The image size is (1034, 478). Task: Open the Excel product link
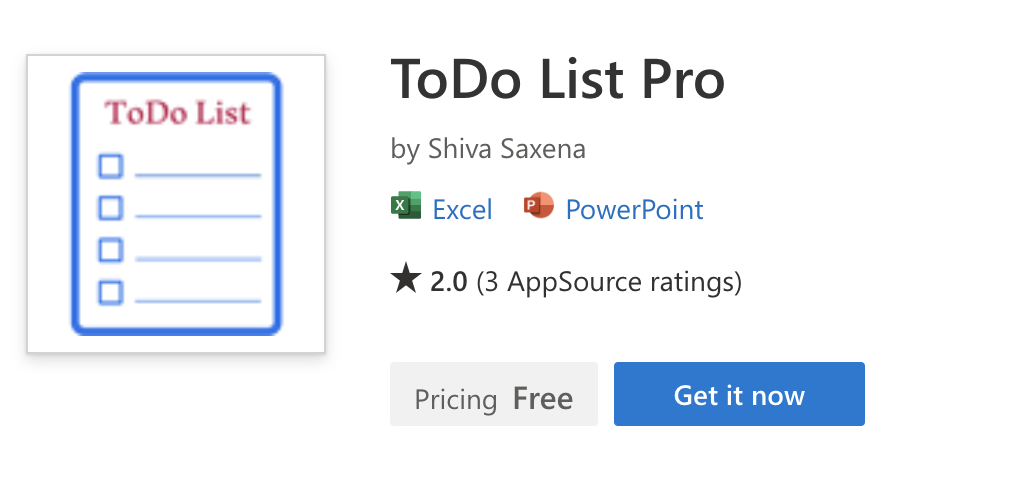coord(462,210)
